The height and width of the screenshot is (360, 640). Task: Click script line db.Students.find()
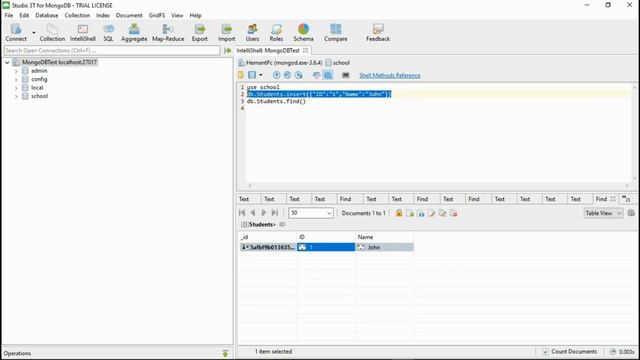276,101
